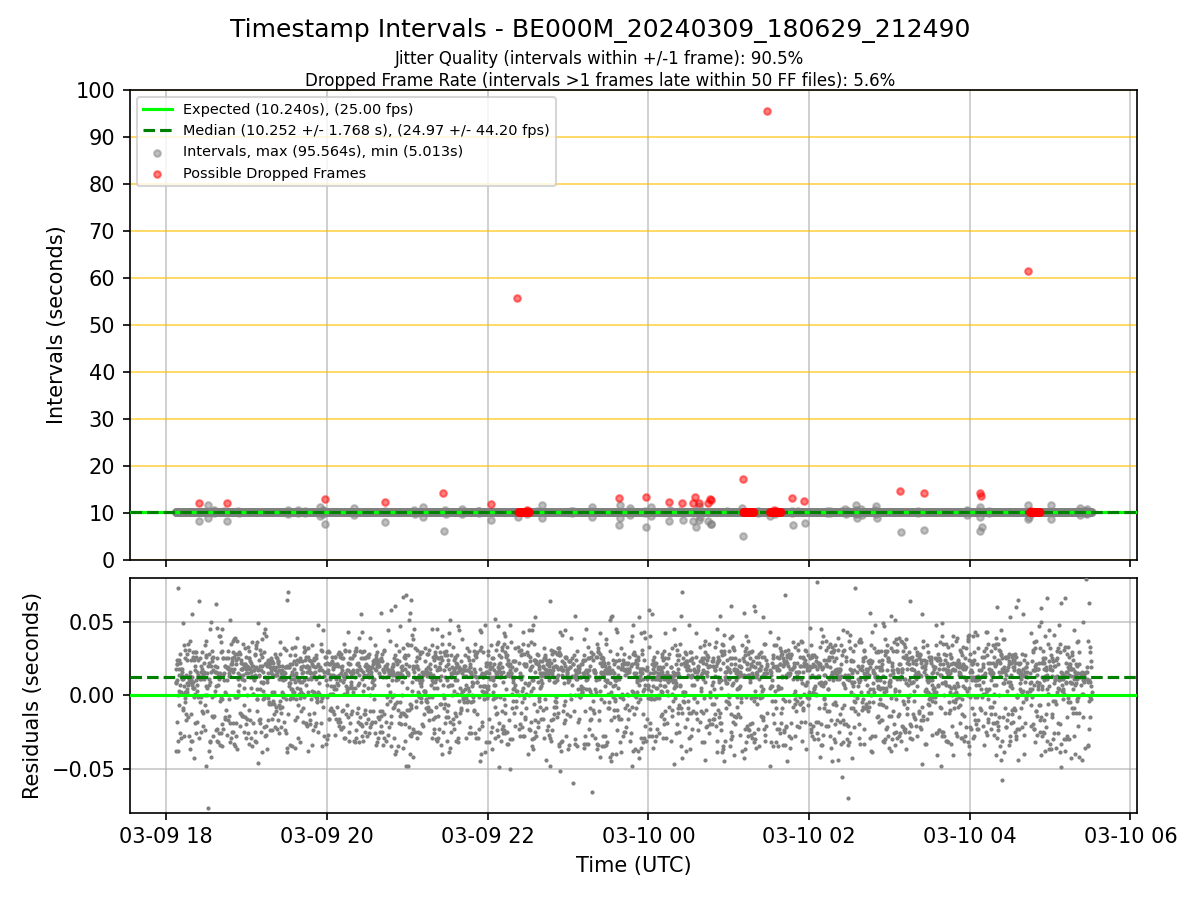Click the '03-10 04' time tick label

click(969, 836)
